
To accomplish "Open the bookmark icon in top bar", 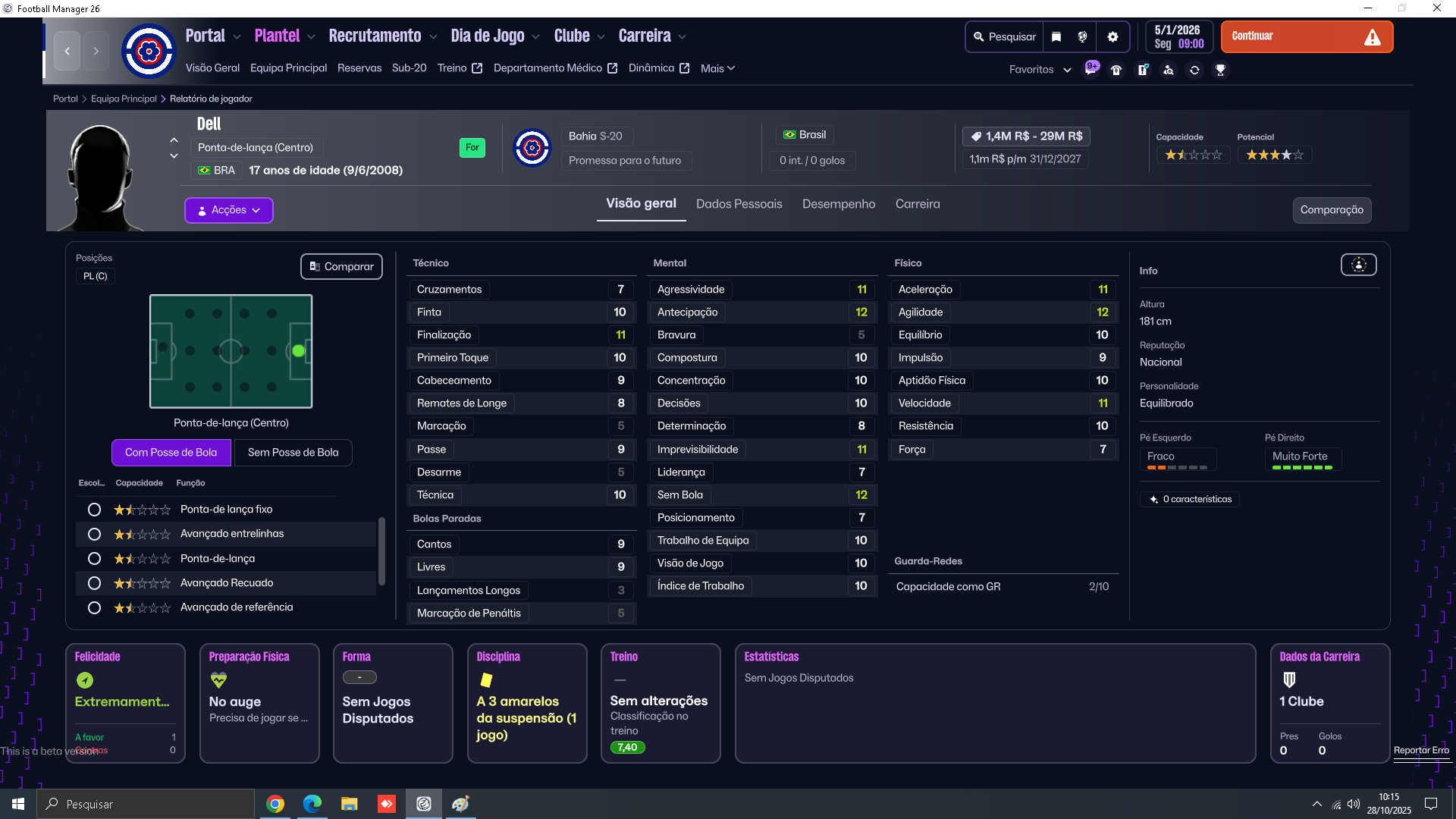I will point(1056,37).
